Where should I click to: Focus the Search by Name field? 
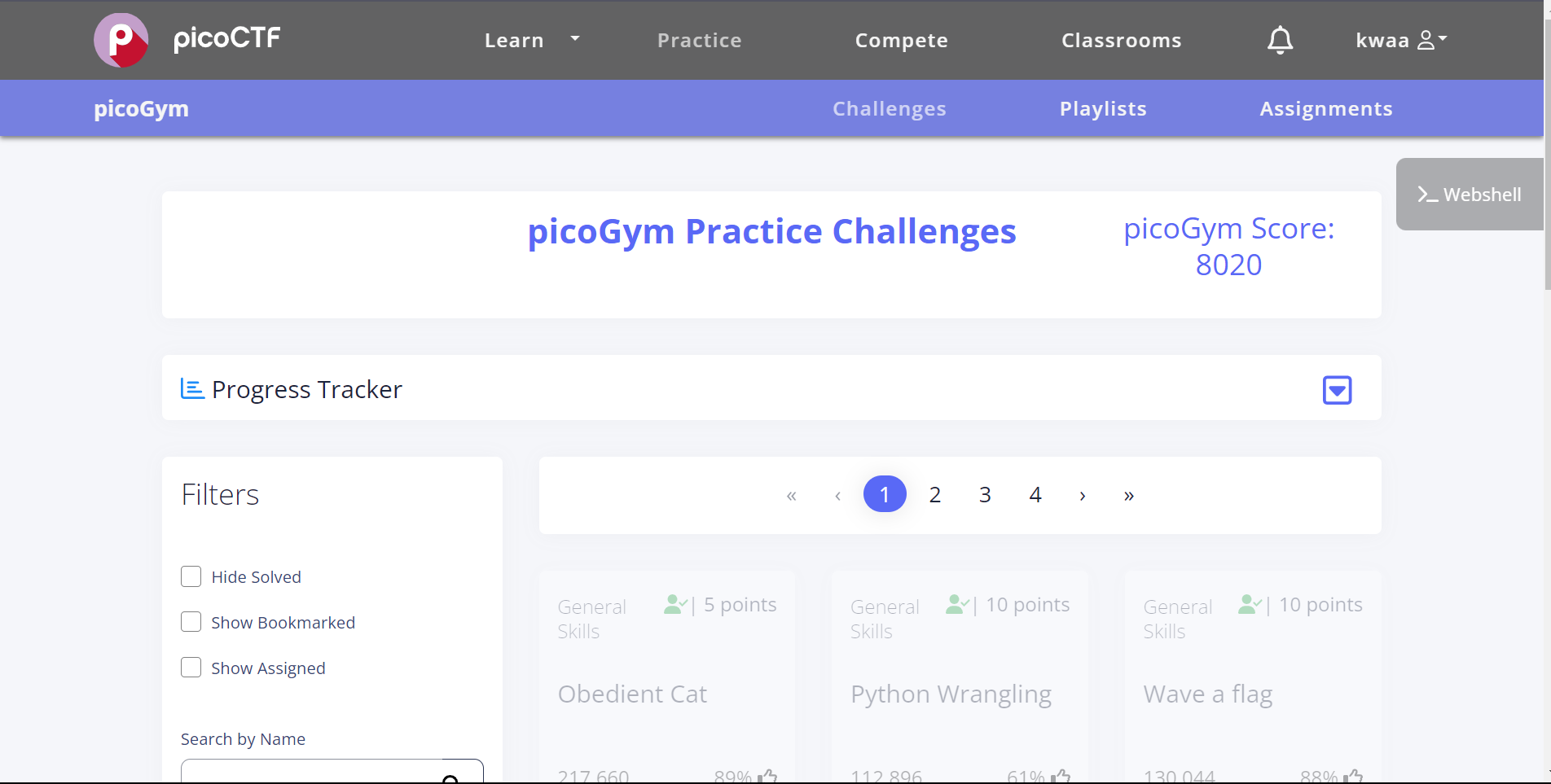tap(310, 773)
